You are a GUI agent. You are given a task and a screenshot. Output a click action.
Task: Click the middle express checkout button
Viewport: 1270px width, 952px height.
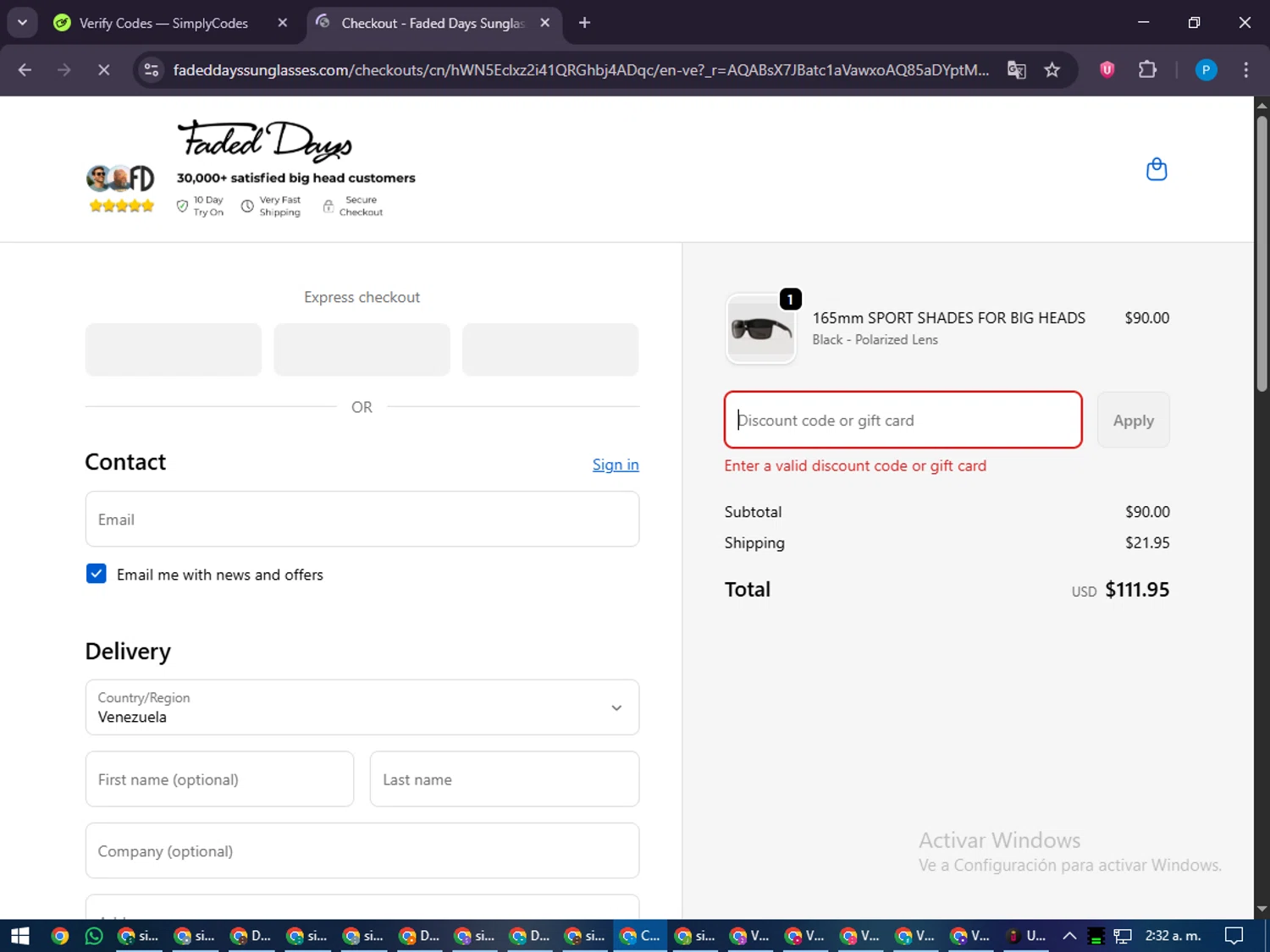click(362, 349)
